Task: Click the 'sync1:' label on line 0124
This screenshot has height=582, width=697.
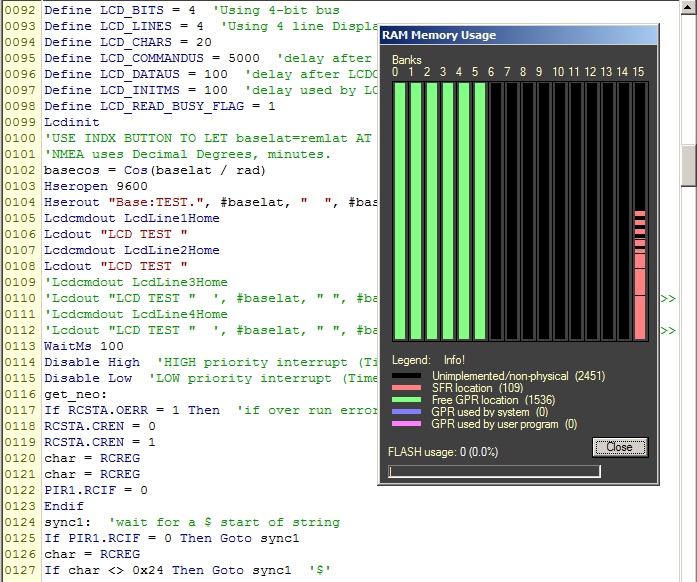Action: [68, 522]
